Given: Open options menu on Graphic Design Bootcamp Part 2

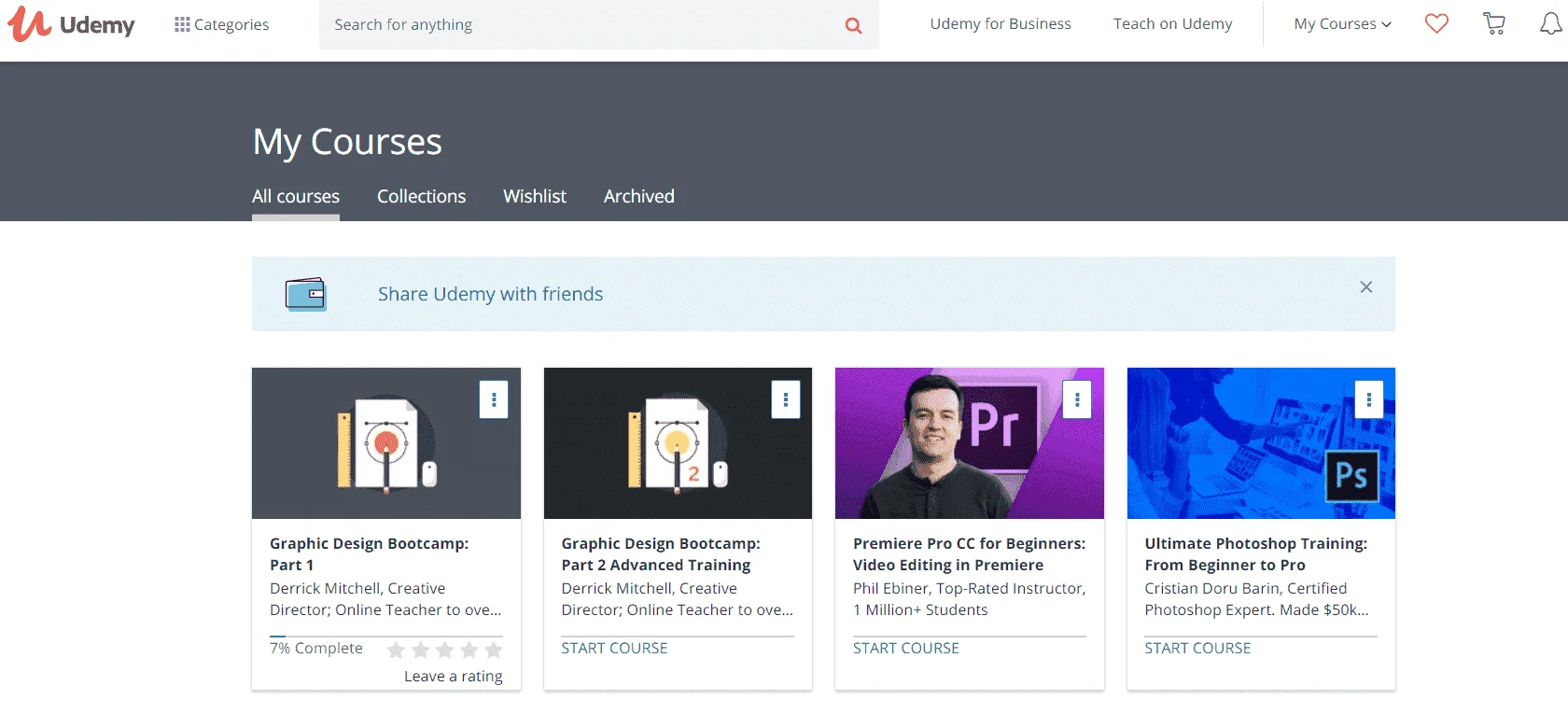Looking at the screenshot, I should pos(786,399).
